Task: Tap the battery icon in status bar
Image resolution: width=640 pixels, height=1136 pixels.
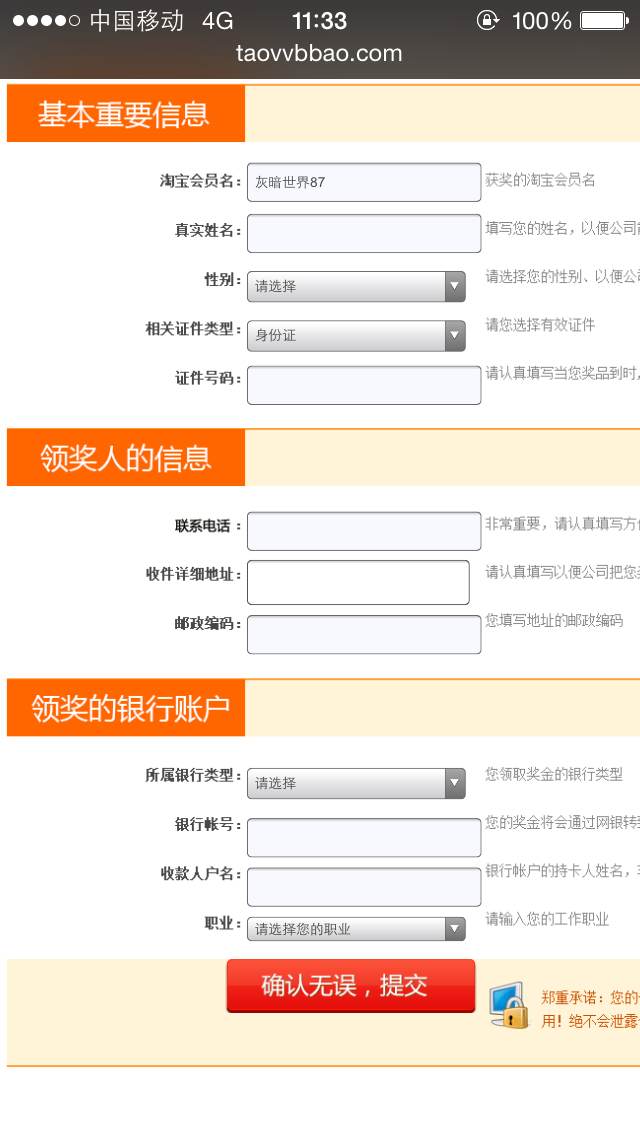Action: 604,20
